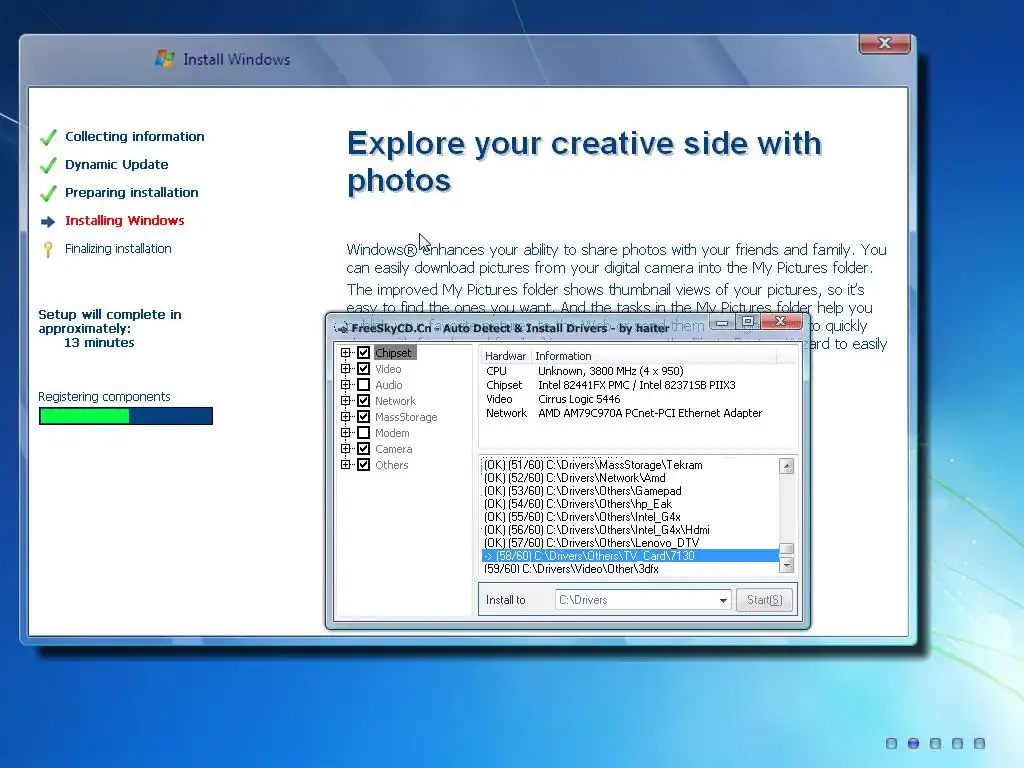Click the Start(S) button
1024x768 pixels.
tap(764, 600)
